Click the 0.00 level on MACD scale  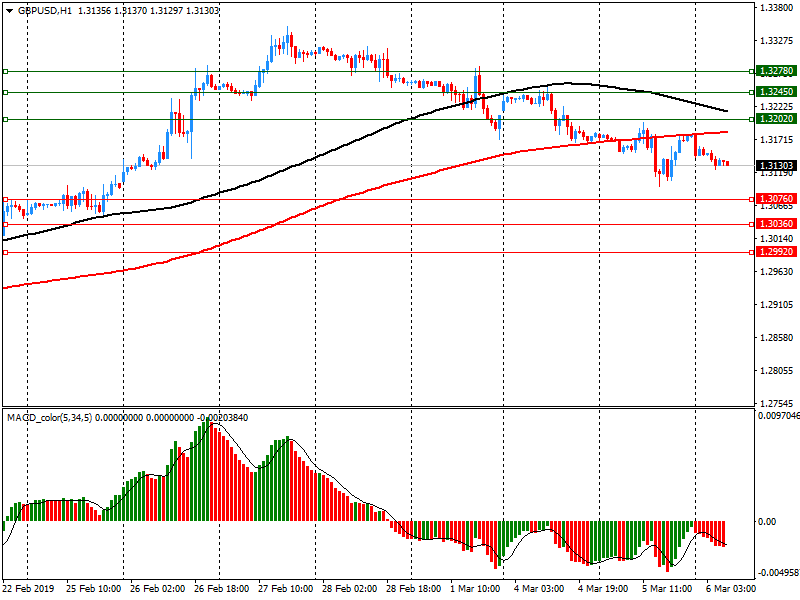769,522
